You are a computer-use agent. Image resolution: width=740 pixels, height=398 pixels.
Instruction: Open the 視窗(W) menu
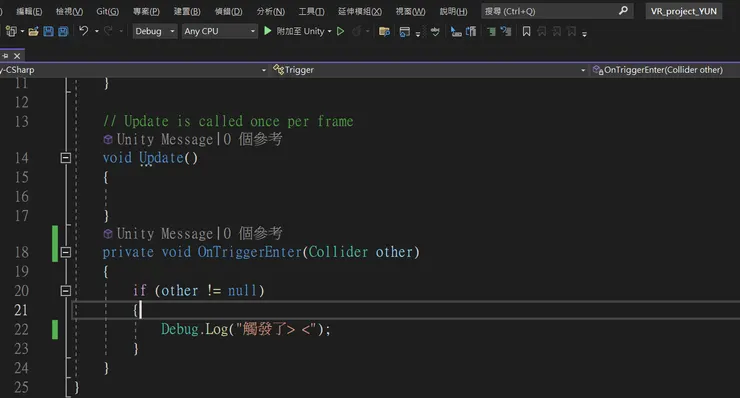pos(410,11)
